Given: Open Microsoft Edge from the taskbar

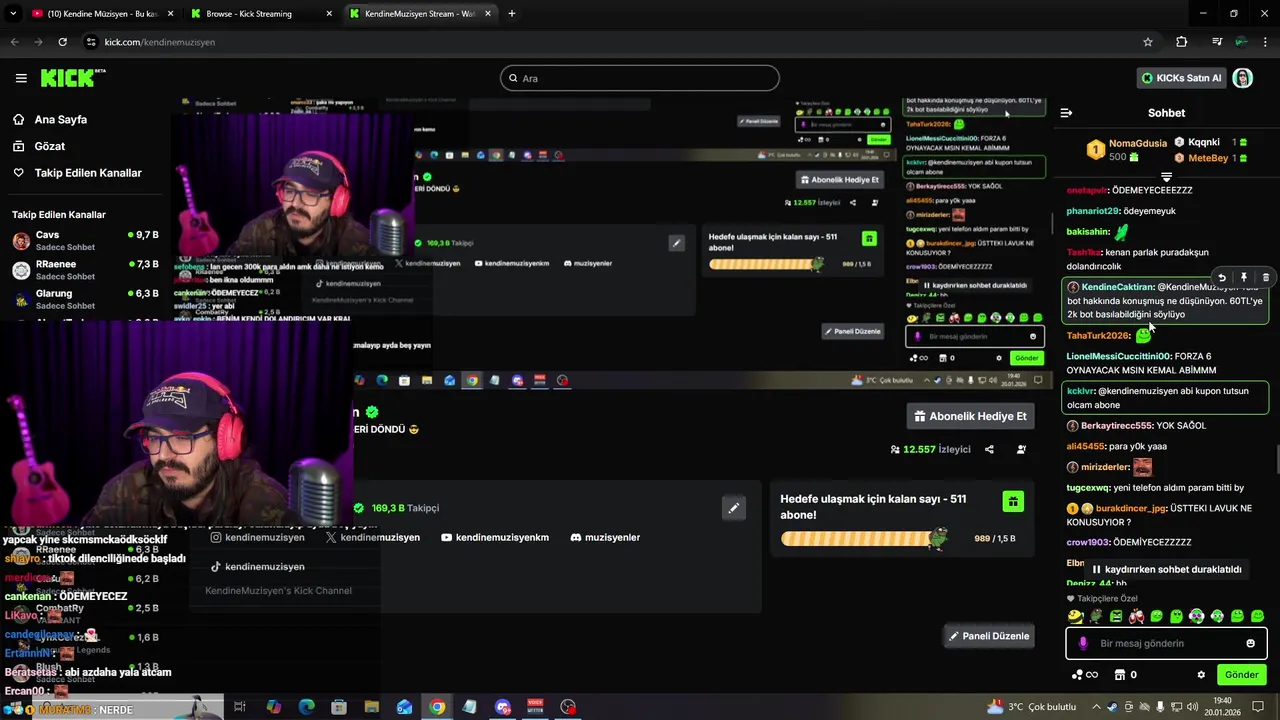Looking at the screenshot, I should pos(306,707).
